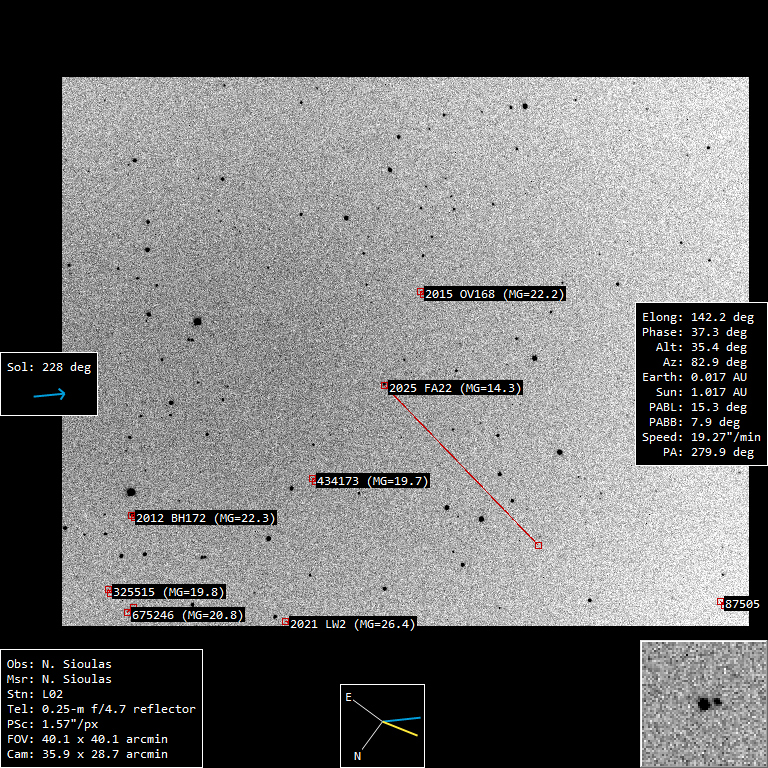The height and width of the screenshot is (768, 768).
Task: Click the blue solar direction arrow
Action: (49, 395)
